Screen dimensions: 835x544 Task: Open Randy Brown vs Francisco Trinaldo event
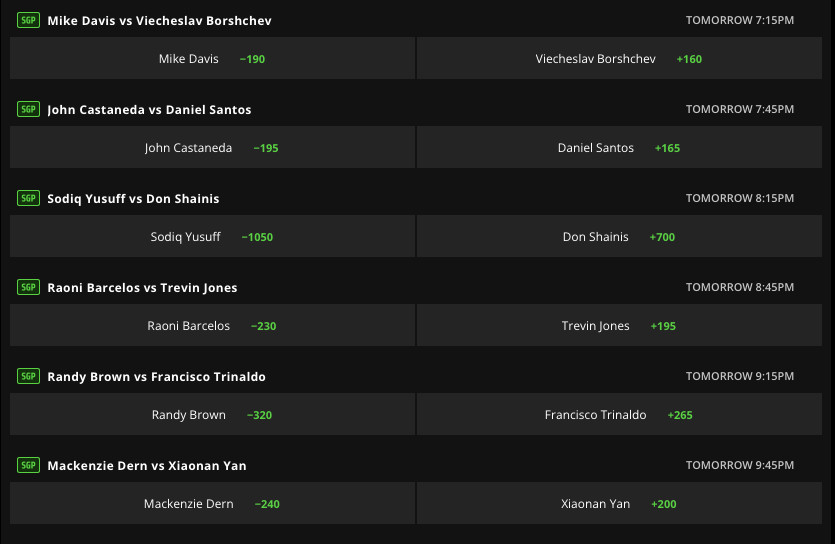click(156, 377)
